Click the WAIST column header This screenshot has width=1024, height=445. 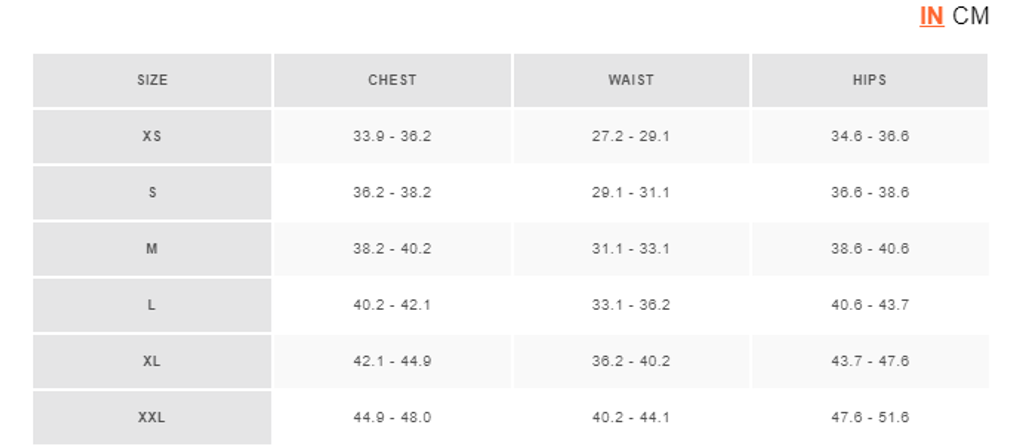click(x=631, y=80)
